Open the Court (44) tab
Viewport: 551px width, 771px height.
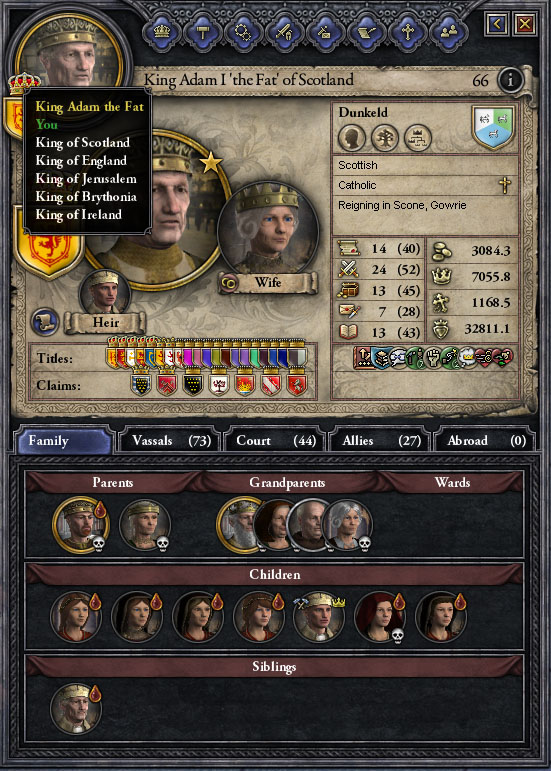pyautogui.click(x=275, y=441)
